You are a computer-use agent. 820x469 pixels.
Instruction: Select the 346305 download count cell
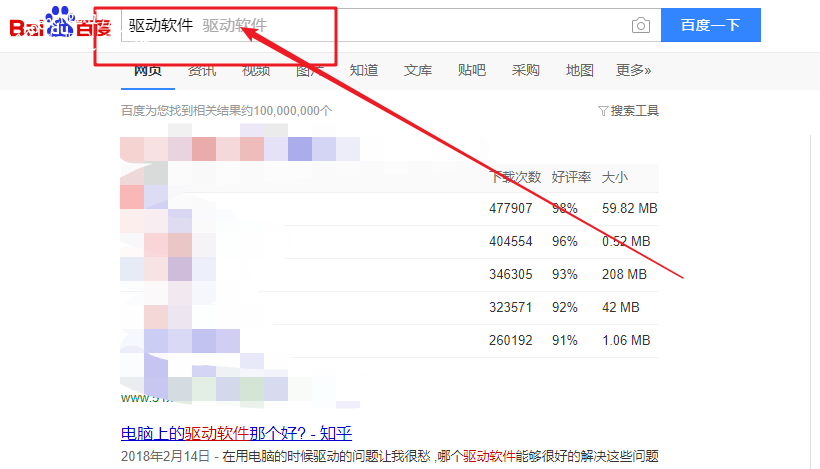pos(510,274)
